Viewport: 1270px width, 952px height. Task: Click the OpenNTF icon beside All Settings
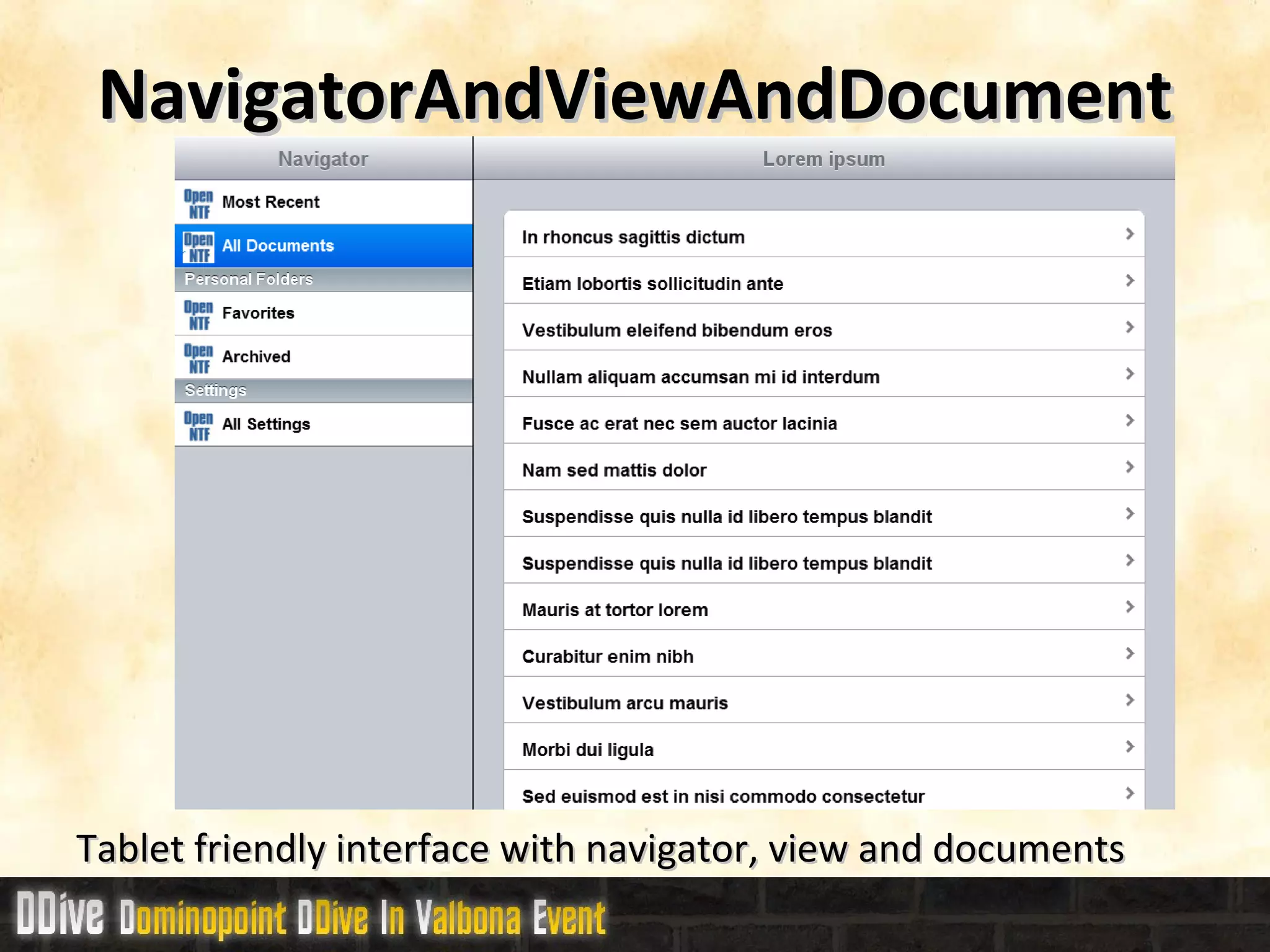tap(198, 425)
